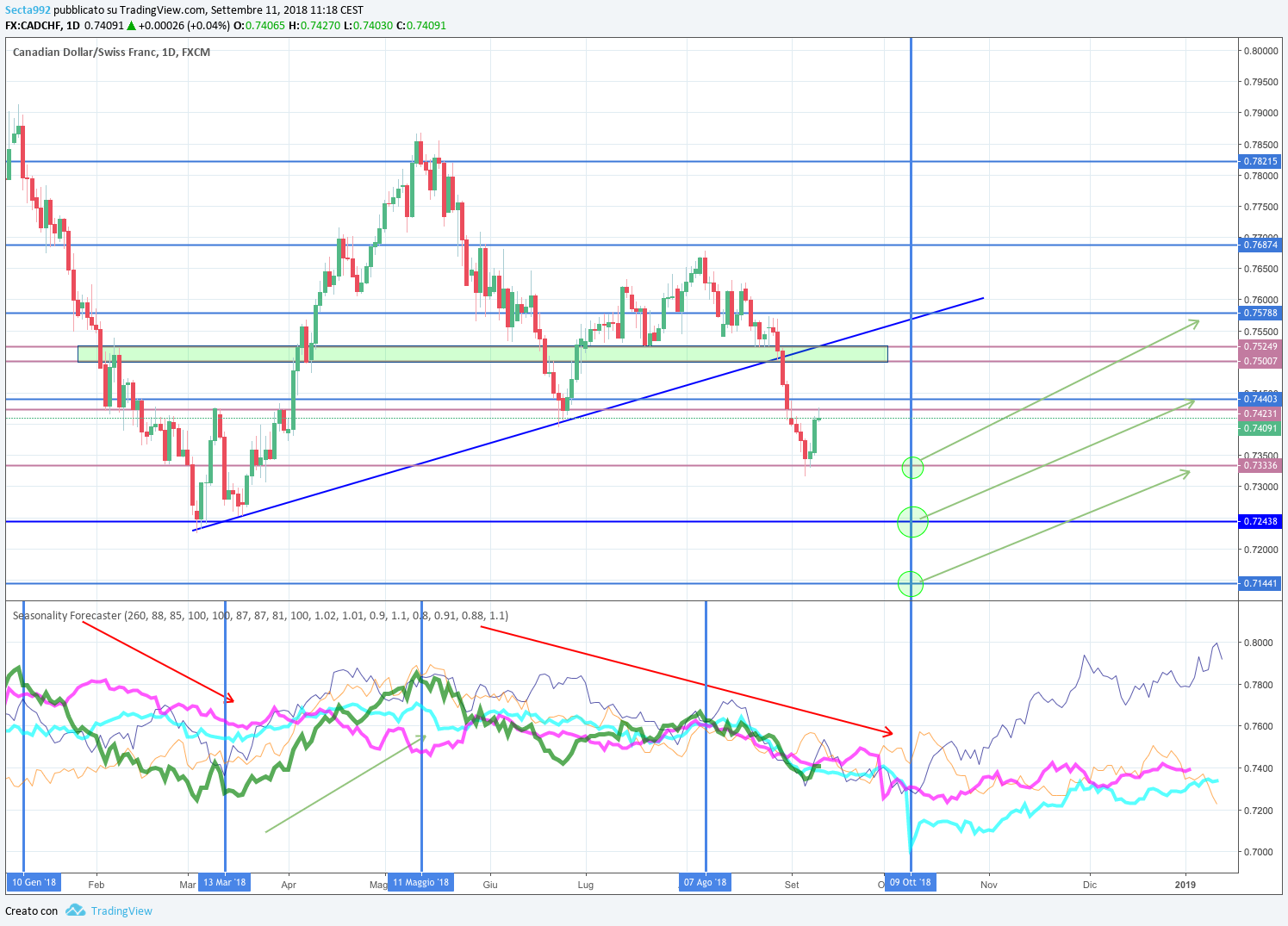Open the TradingView link at bottom
Screen dimensions: 1288x926
(x=121, y=910)
